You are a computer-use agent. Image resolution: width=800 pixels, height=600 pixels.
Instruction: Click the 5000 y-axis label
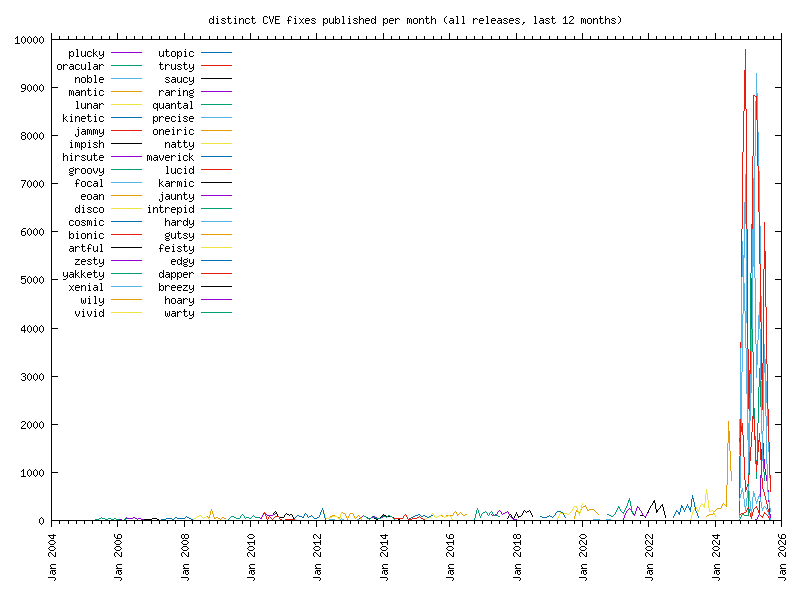click(32, 280)
